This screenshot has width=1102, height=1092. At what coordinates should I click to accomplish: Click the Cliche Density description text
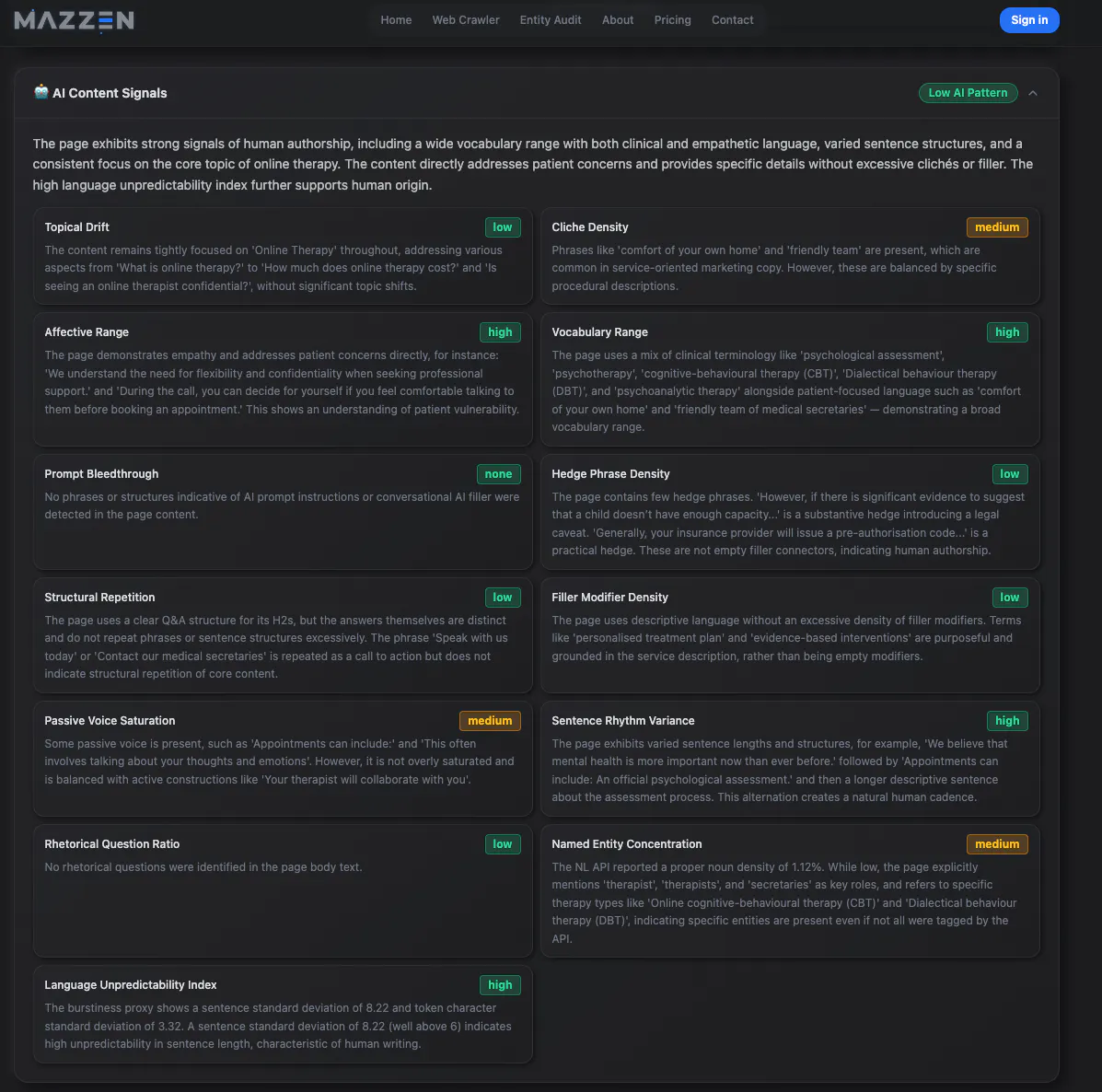(773, 268)
